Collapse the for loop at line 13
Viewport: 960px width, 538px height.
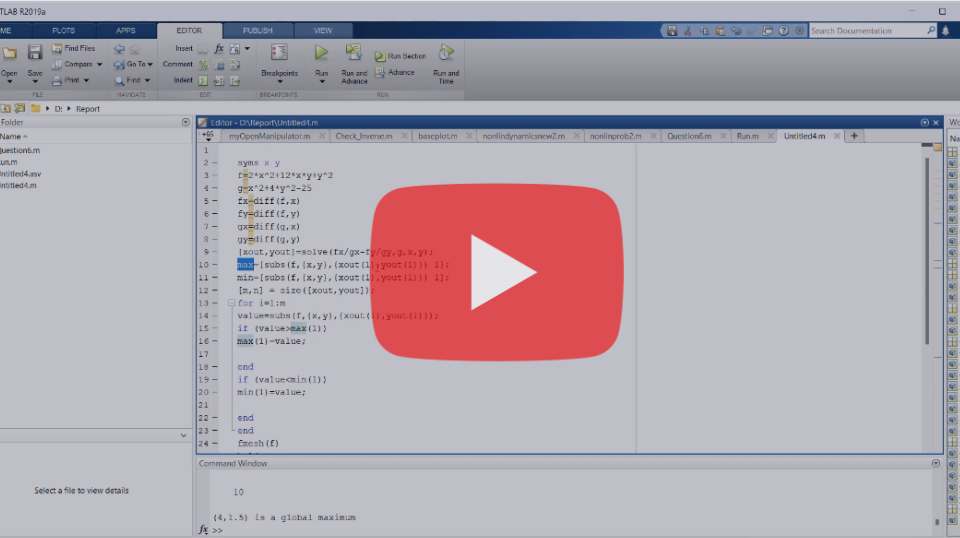pos(231,303)
